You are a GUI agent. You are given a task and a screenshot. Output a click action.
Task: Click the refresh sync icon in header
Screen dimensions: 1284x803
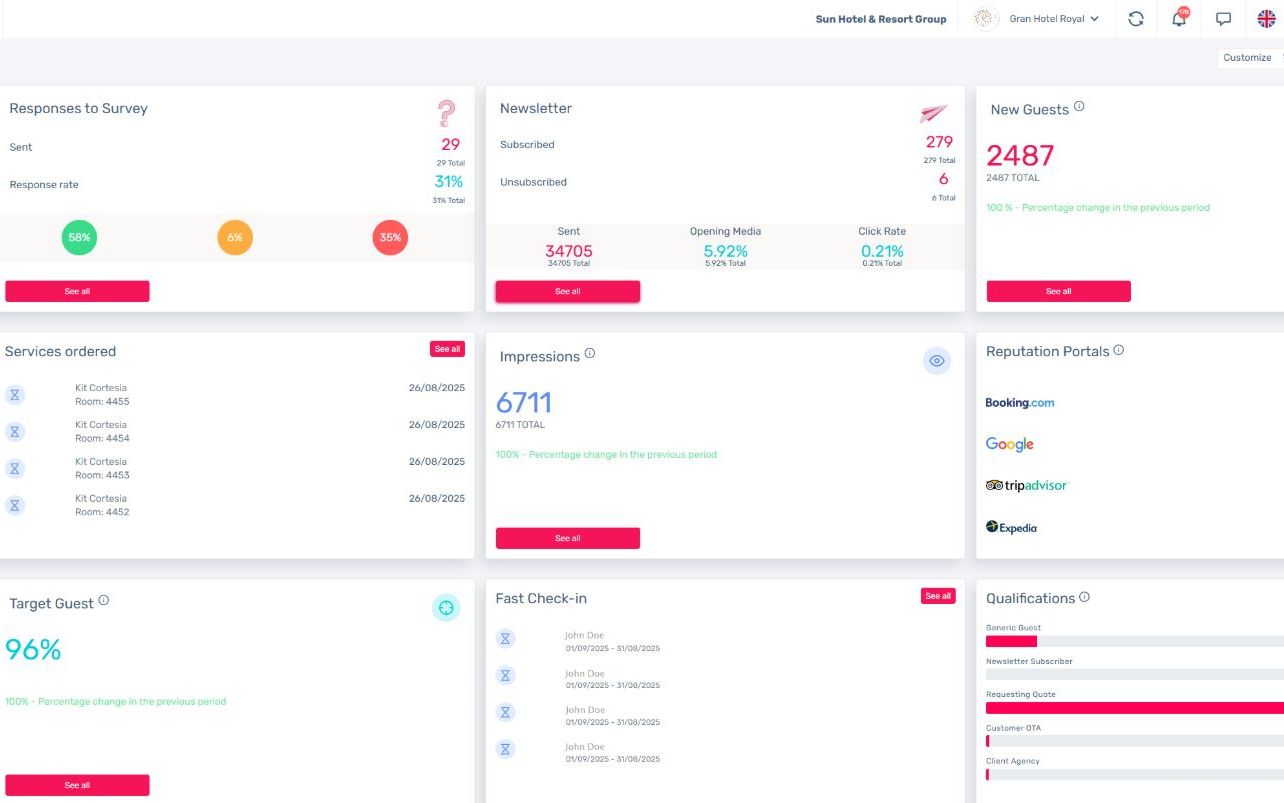pyautogui.click(x=1136, y=19)
